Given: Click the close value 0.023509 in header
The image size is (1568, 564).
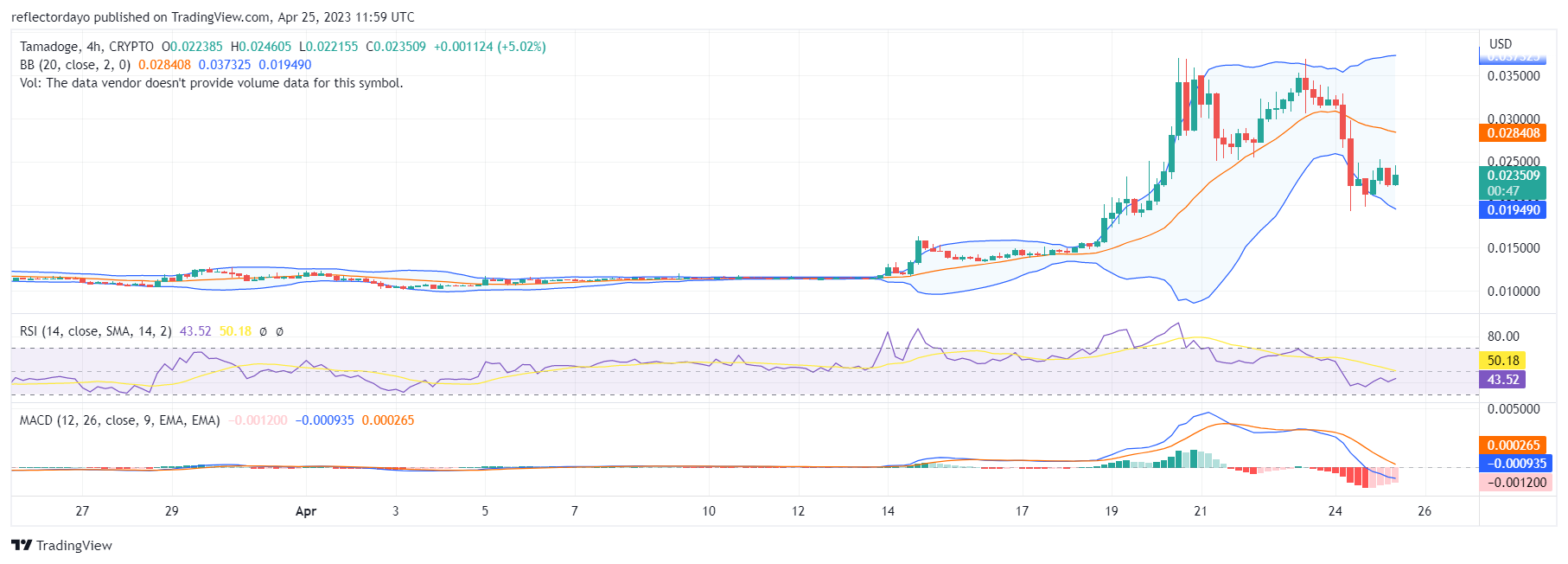Looking at the screenshot, I should [x=400, y=47].
